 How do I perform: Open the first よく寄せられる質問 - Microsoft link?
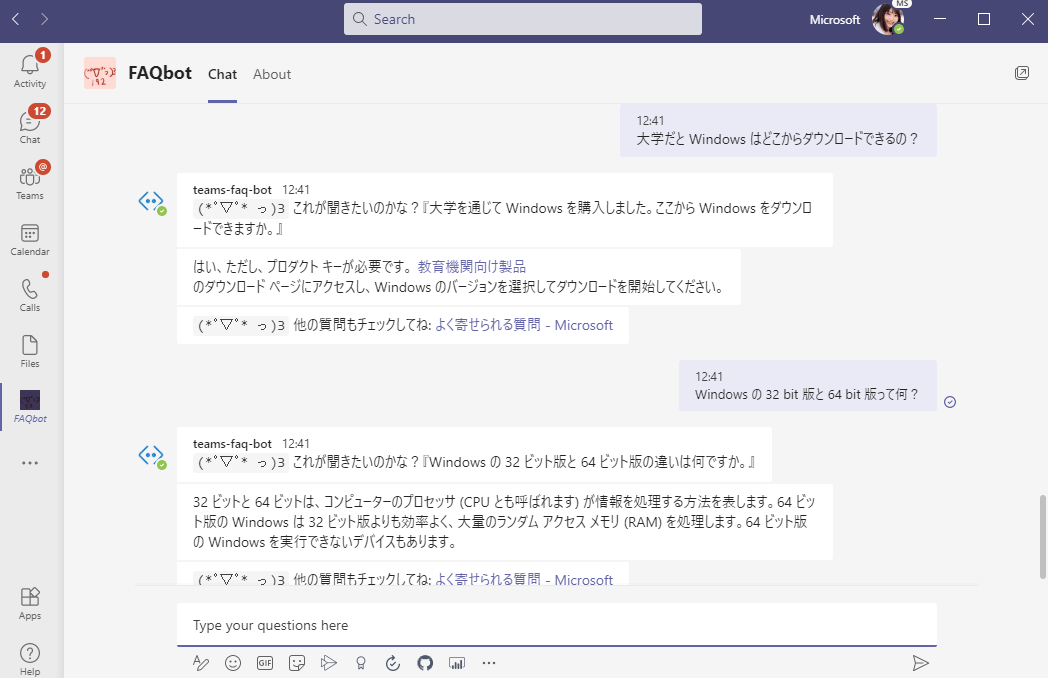pyautogui.click(x=524, y=325)
